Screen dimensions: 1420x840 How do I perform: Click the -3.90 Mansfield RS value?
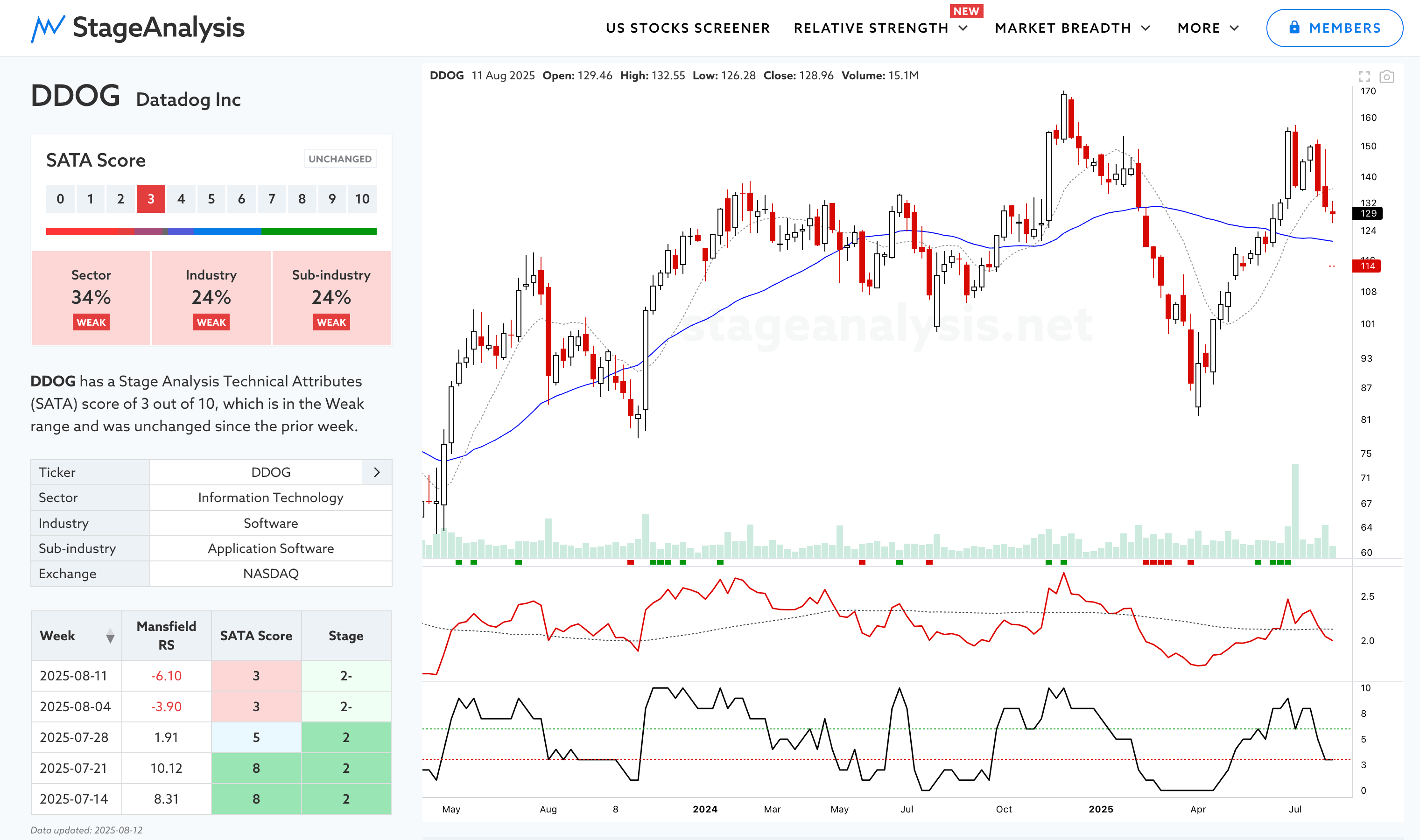(x=167, y=707)
